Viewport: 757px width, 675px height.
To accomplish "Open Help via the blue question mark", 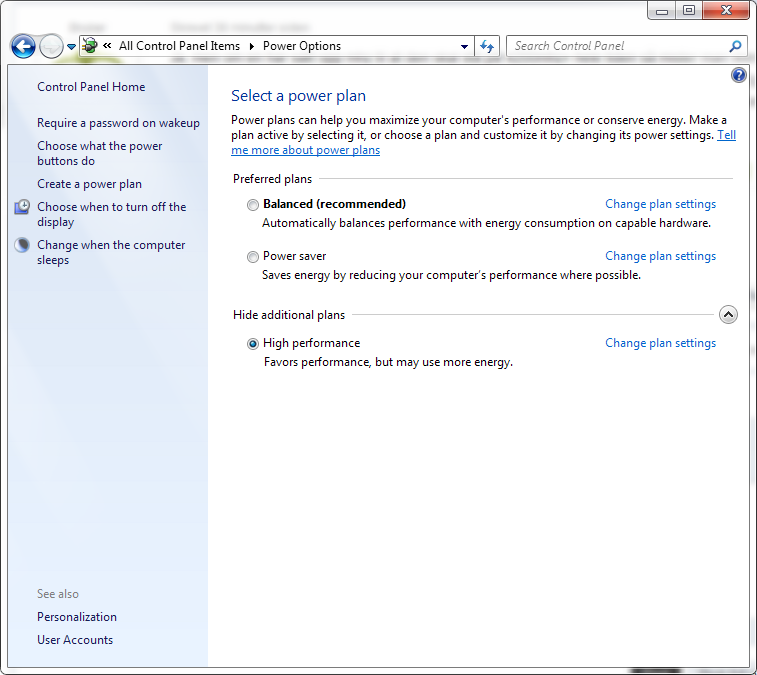I will pyautogui.click(x=739, y=75).
